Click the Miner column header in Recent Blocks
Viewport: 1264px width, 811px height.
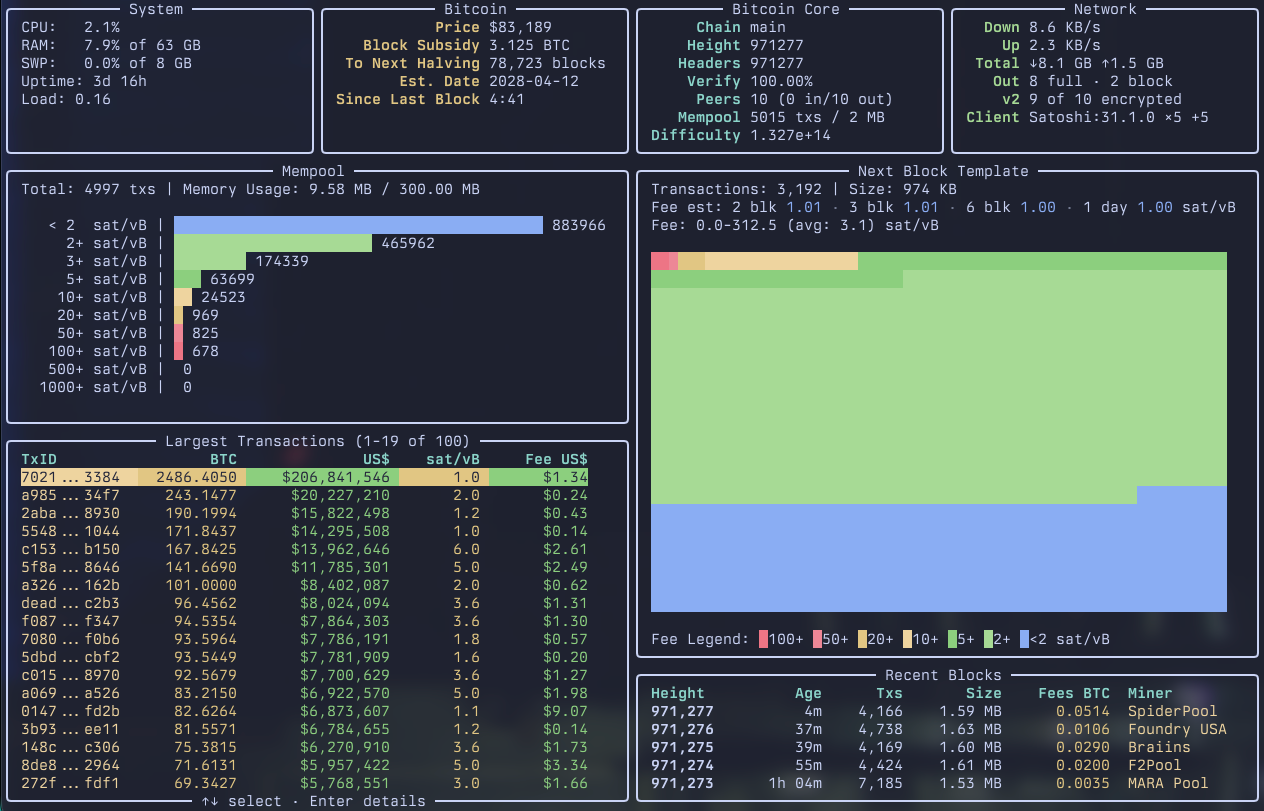(x=1150, y=693)
